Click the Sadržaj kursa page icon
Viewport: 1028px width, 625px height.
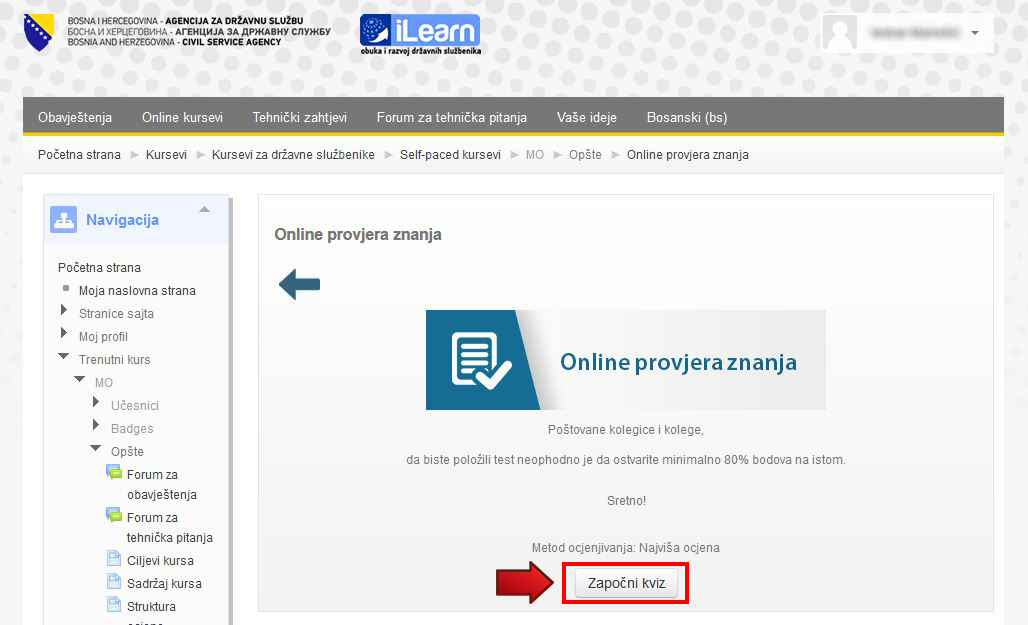[114, 583]
